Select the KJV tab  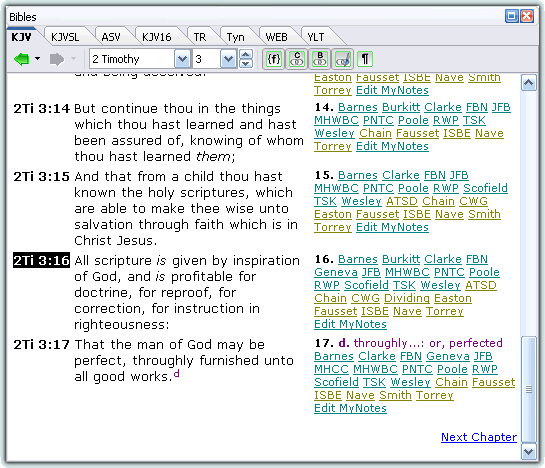click(22, 37)
